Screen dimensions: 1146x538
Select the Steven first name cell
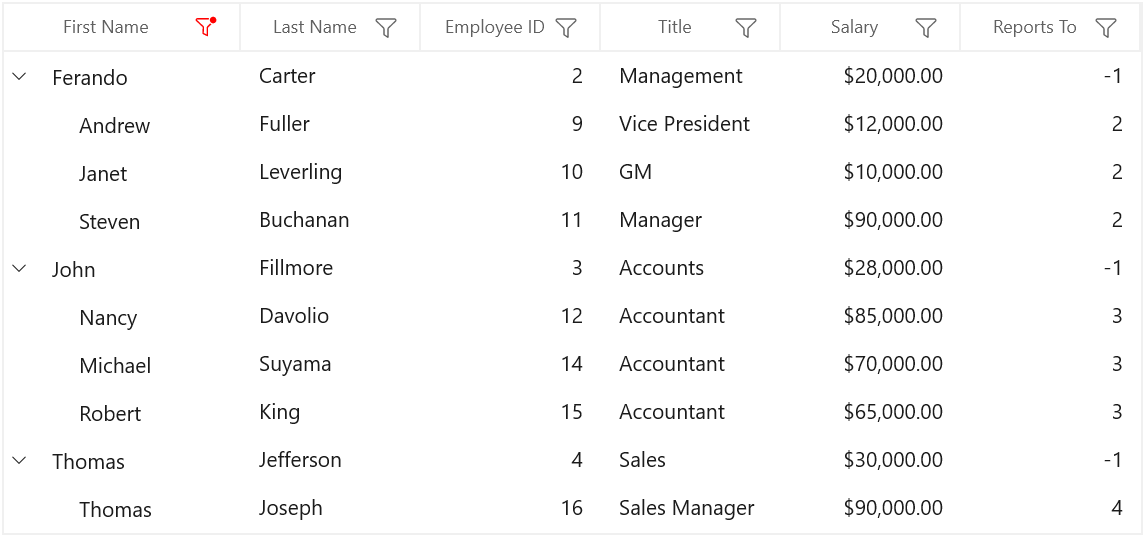click(x=110, y=221)
